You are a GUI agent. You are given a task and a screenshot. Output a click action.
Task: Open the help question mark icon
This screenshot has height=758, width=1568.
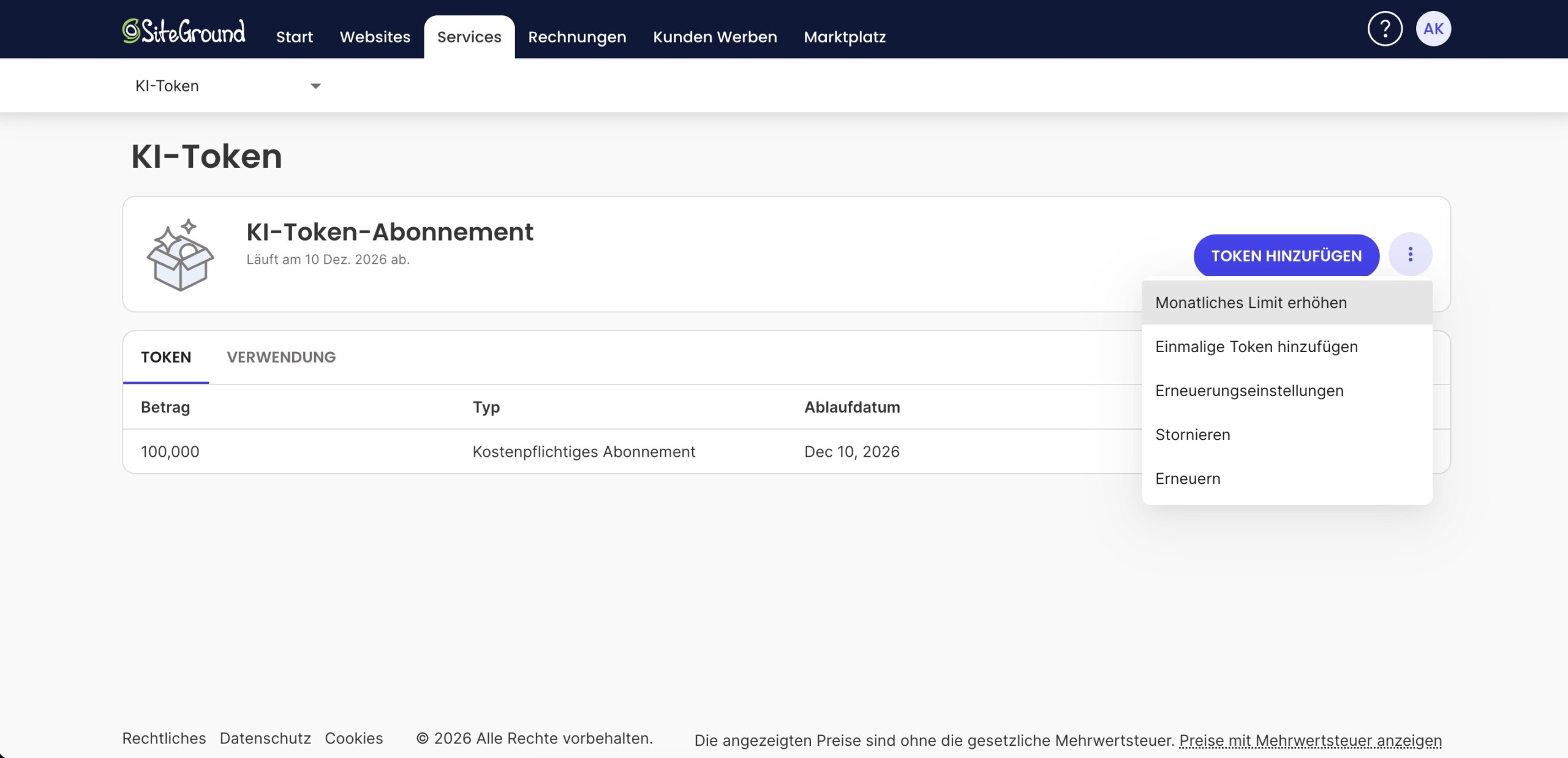pos(1385,29)
